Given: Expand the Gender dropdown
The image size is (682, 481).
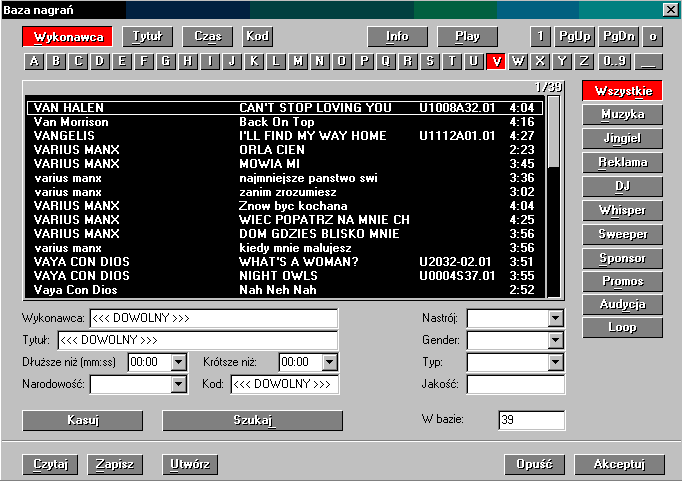Looking at the screenshot, I should click(x=555, y=340).
